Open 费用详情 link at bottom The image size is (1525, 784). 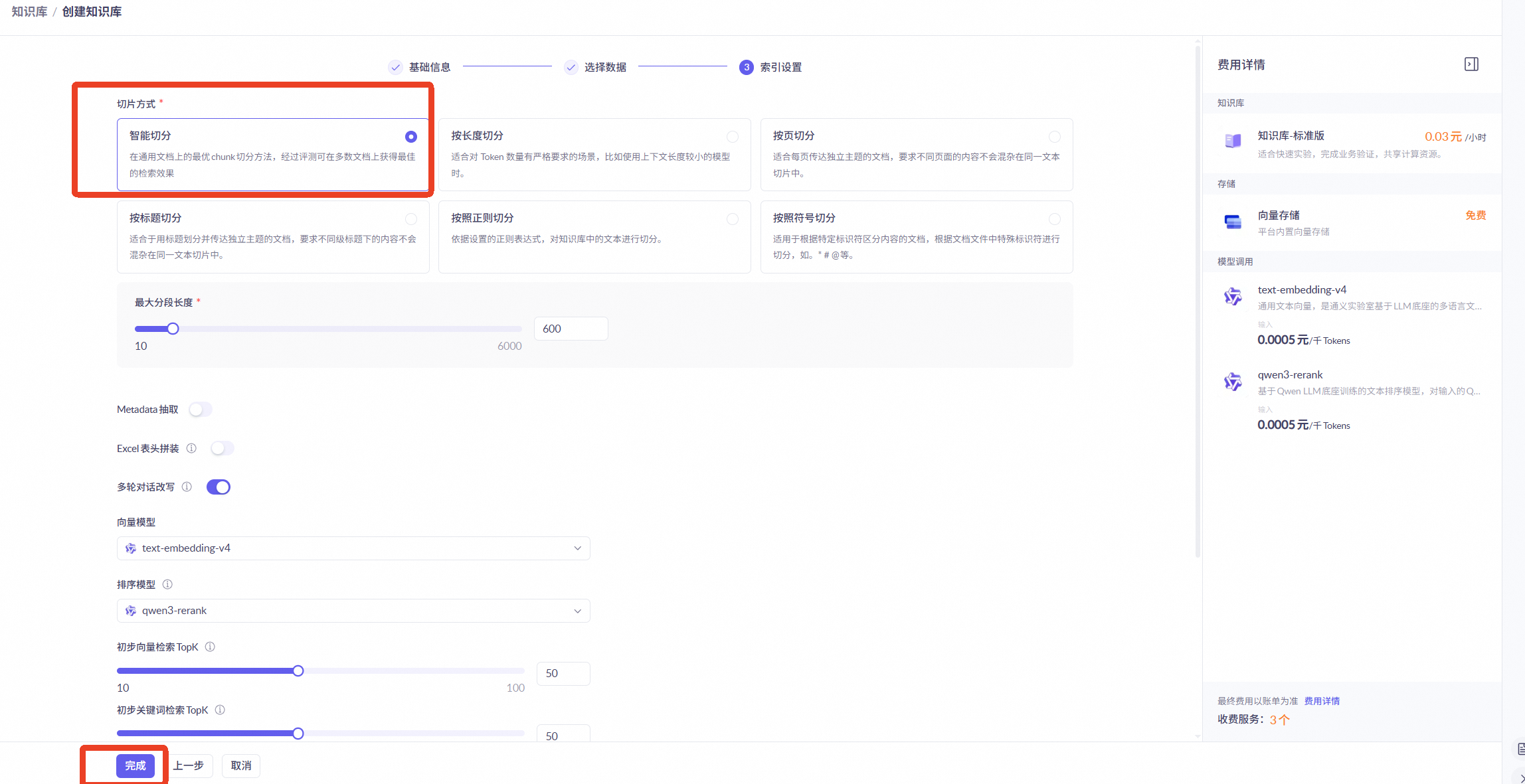pos(1322,701)
